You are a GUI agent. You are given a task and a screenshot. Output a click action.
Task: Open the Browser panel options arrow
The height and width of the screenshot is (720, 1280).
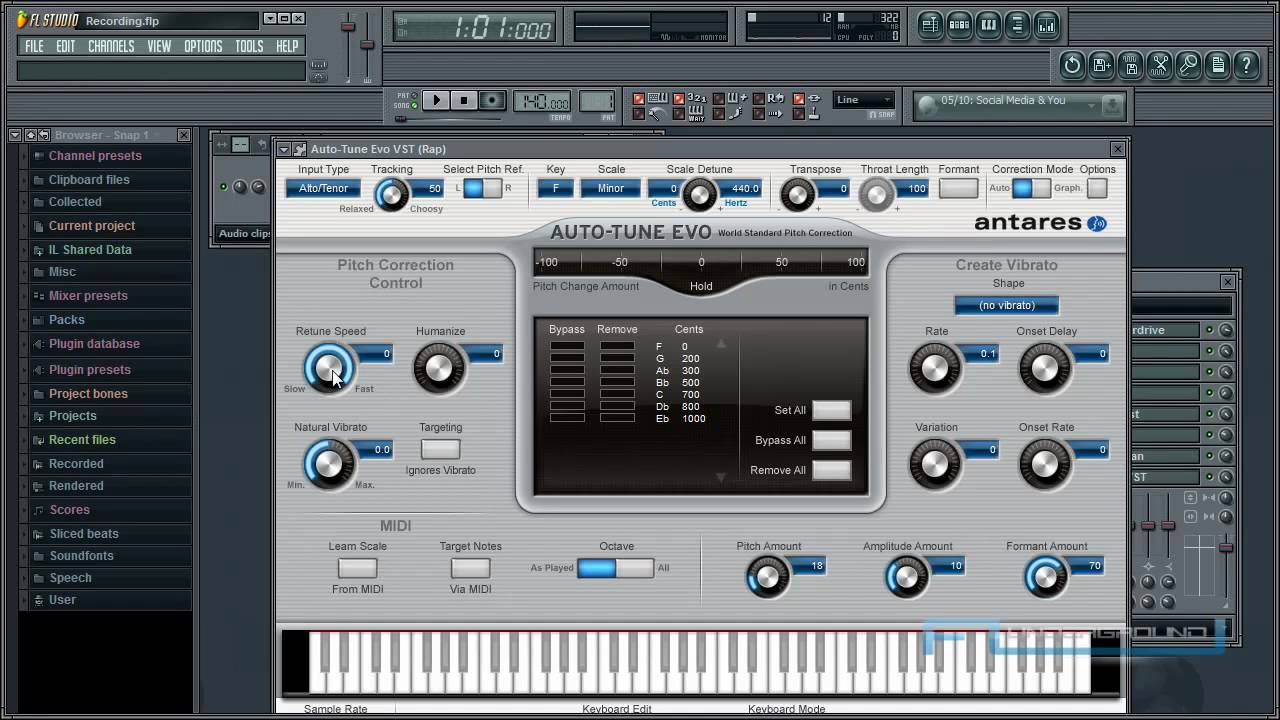coord(15,135)
